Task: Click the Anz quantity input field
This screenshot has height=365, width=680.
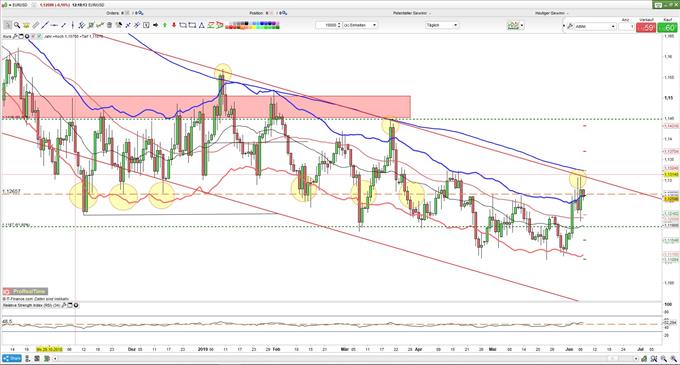Action: click(626, 26)
